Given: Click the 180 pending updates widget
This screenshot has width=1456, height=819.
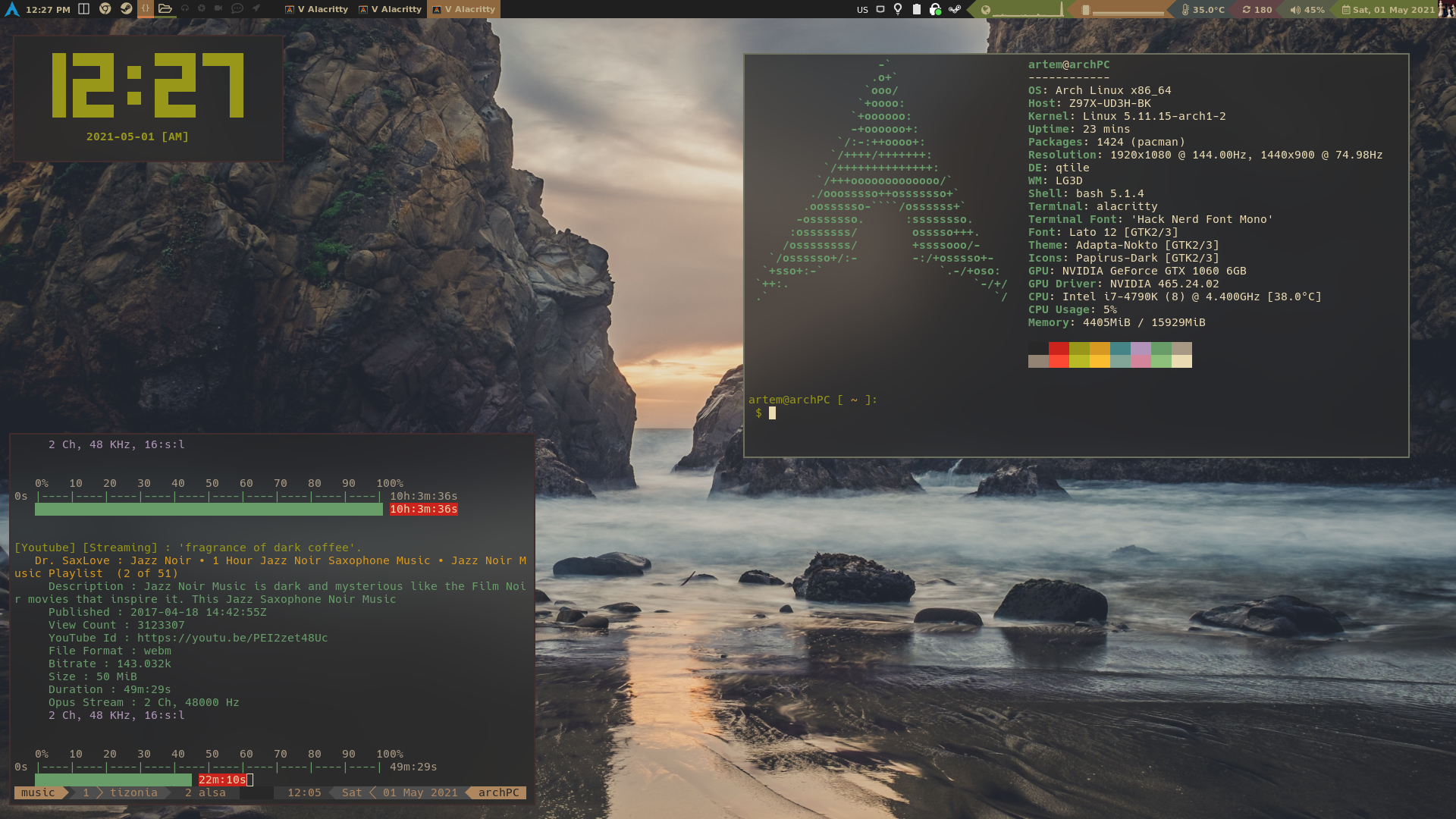Looking at the screenshot, I should (1257, 10).
